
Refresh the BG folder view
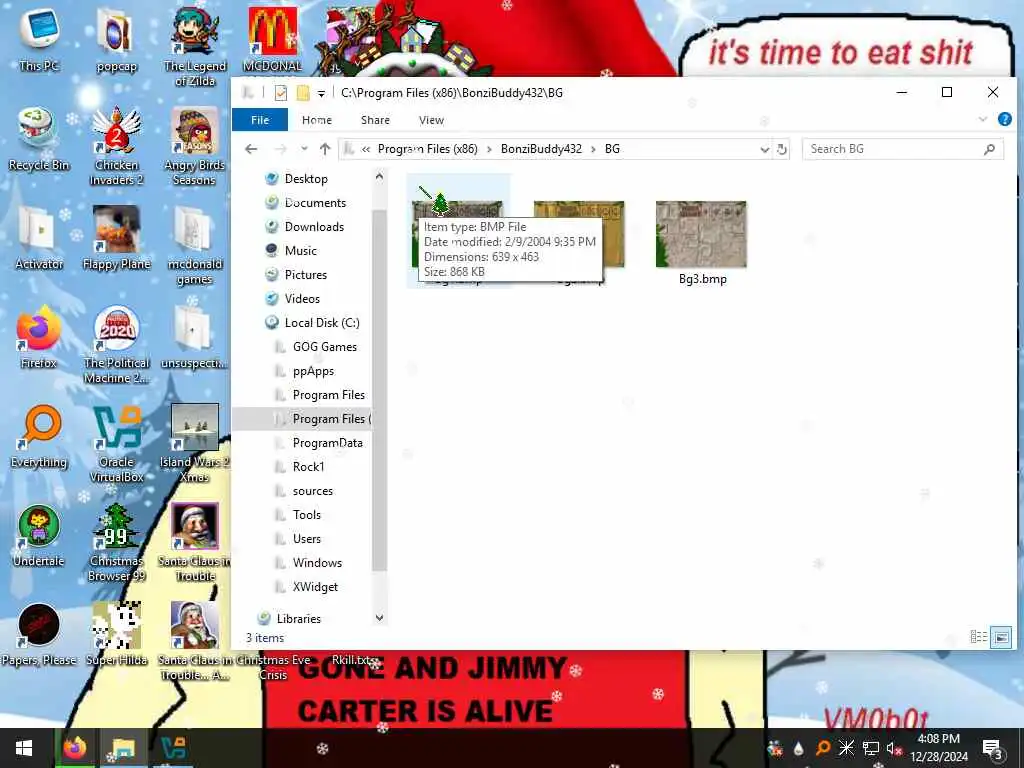(782, 150)
